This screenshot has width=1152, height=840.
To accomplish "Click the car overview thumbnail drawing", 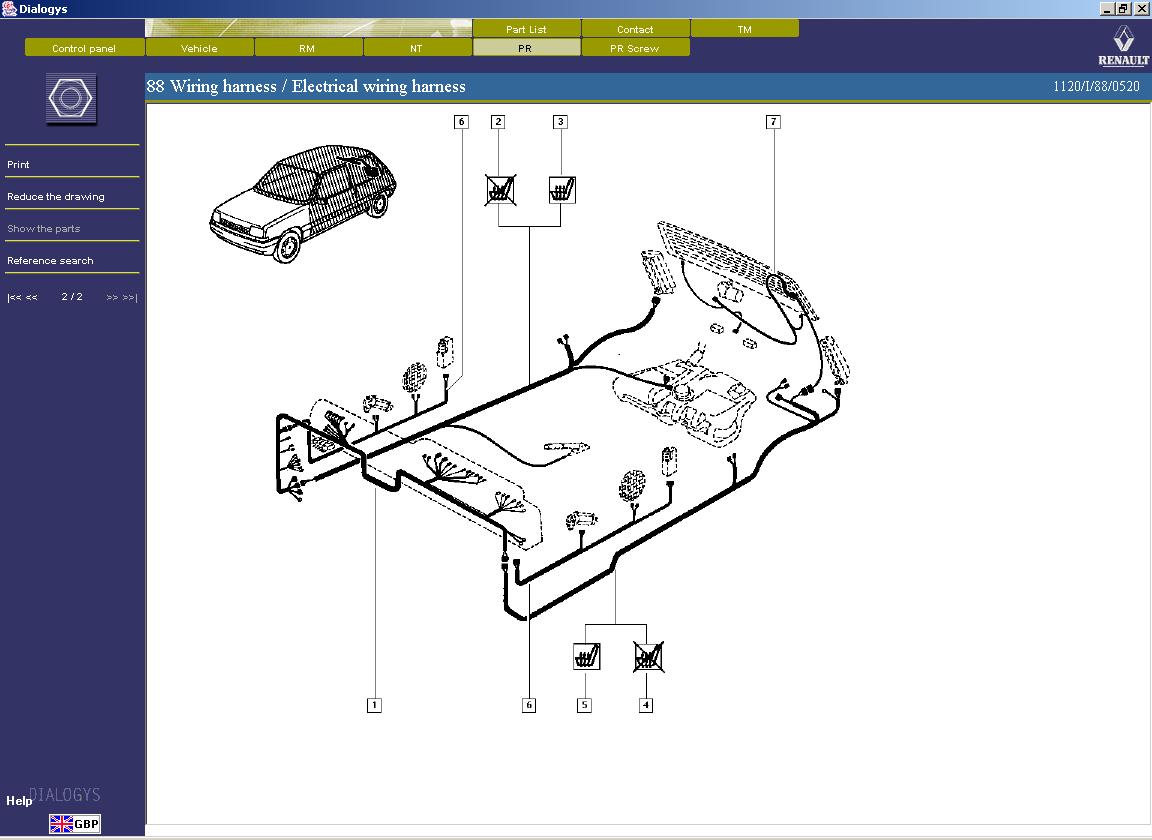I will point(303,204).
